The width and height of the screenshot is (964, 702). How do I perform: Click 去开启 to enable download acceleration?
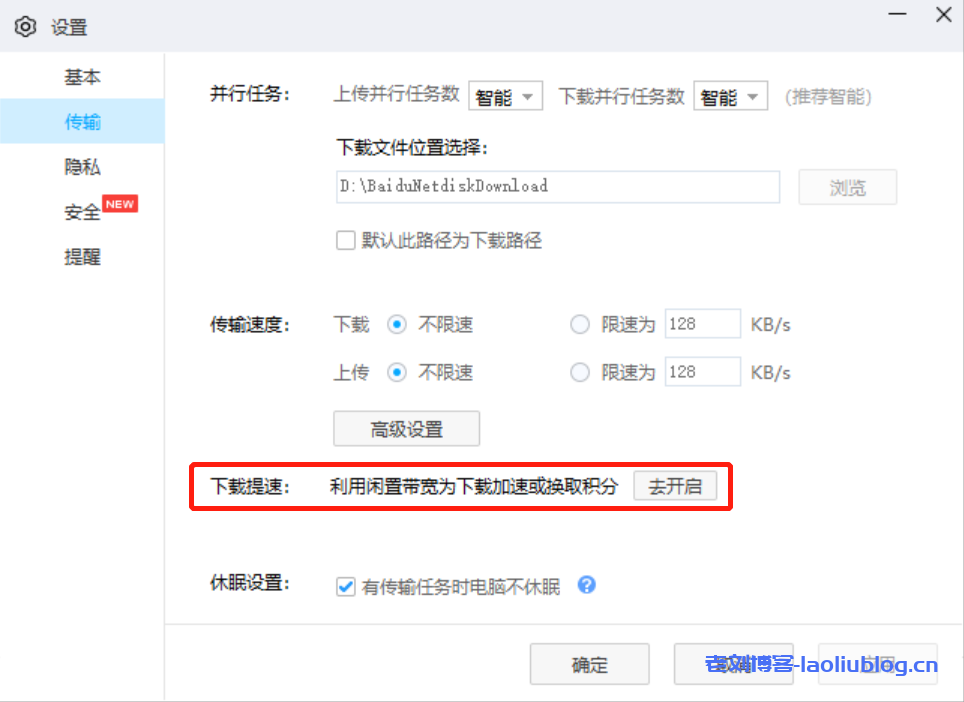(675, 487)
